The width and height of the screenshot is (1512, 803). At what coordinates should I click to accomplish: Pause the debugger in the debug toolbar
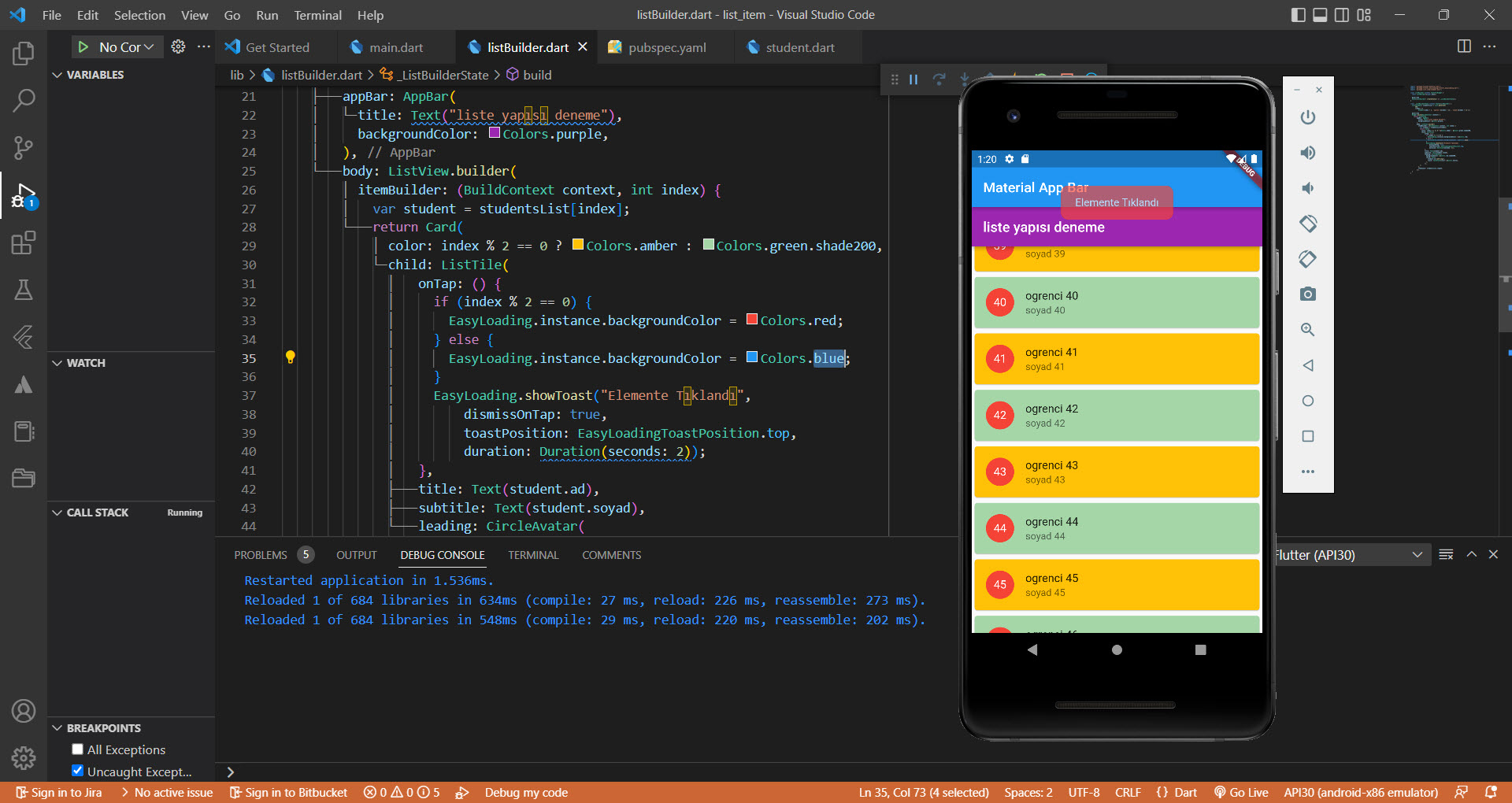click(913, 79)
